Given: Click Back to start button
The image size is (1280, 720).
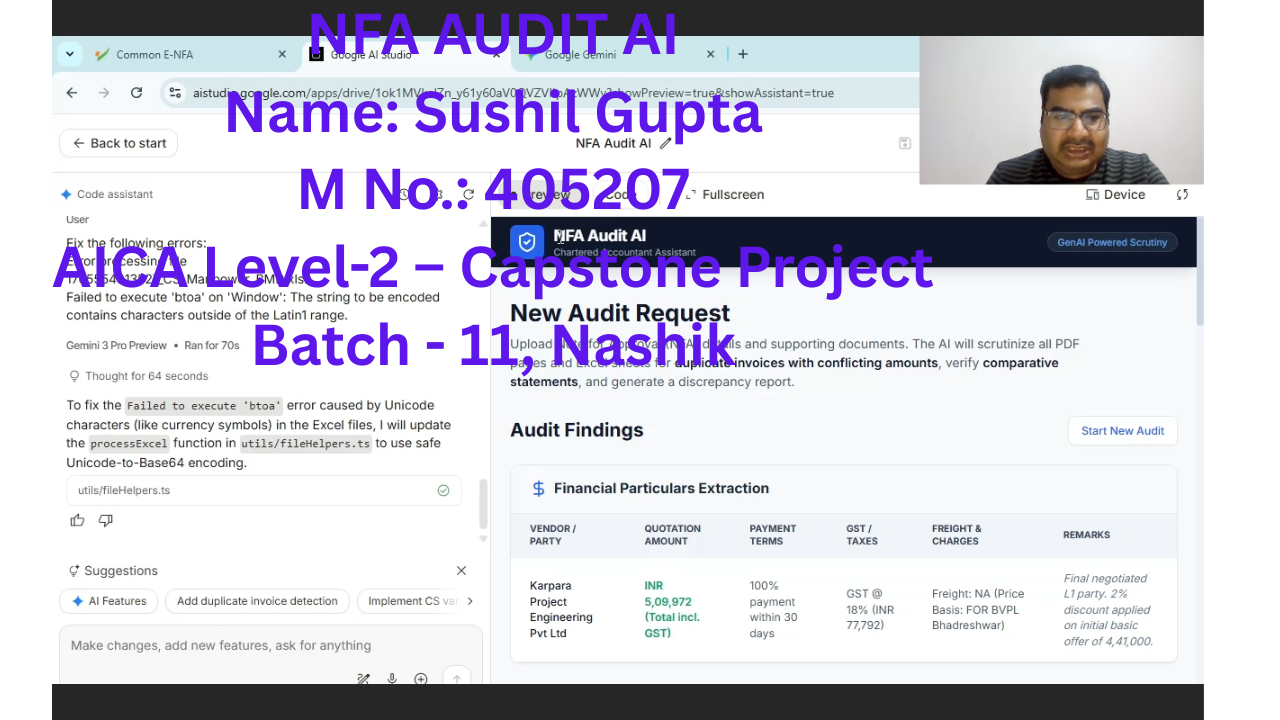Looking at the screenshot, I should point(119,143).
